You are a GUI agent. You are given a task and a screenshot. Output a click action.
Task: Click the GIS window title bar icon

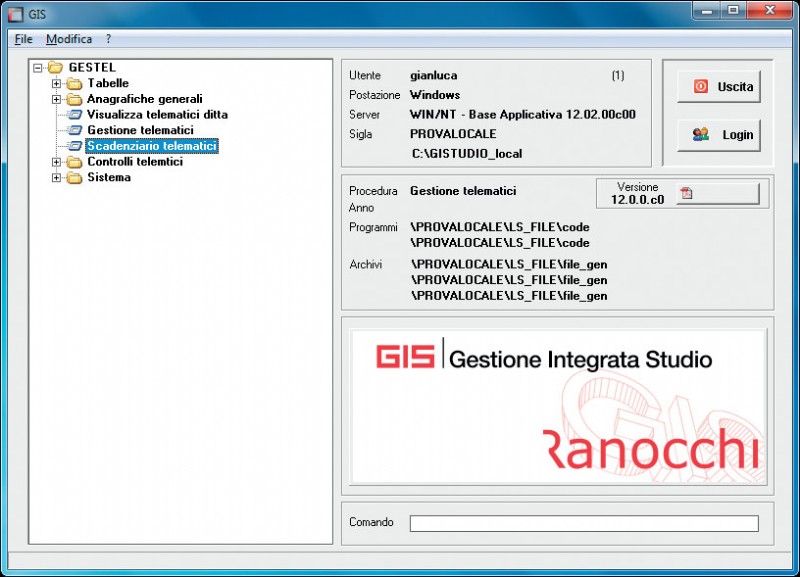(x=16, y=14)
